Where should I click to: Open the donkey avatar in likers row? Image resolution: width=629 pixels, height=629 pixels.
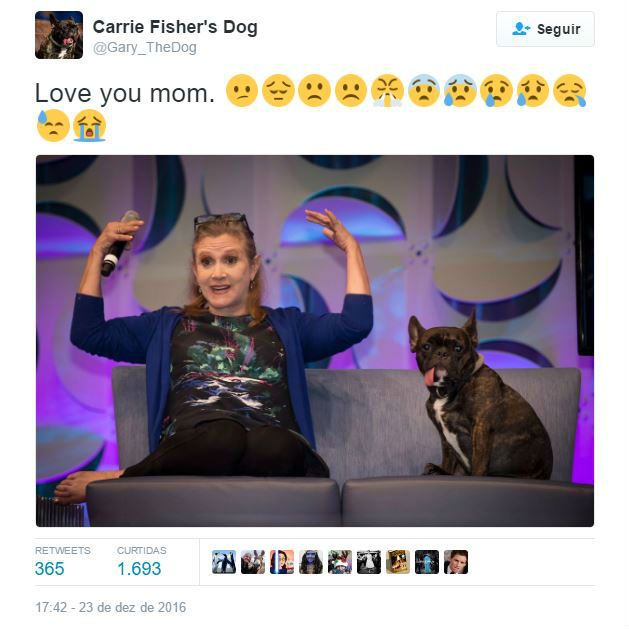pos(253,562)
